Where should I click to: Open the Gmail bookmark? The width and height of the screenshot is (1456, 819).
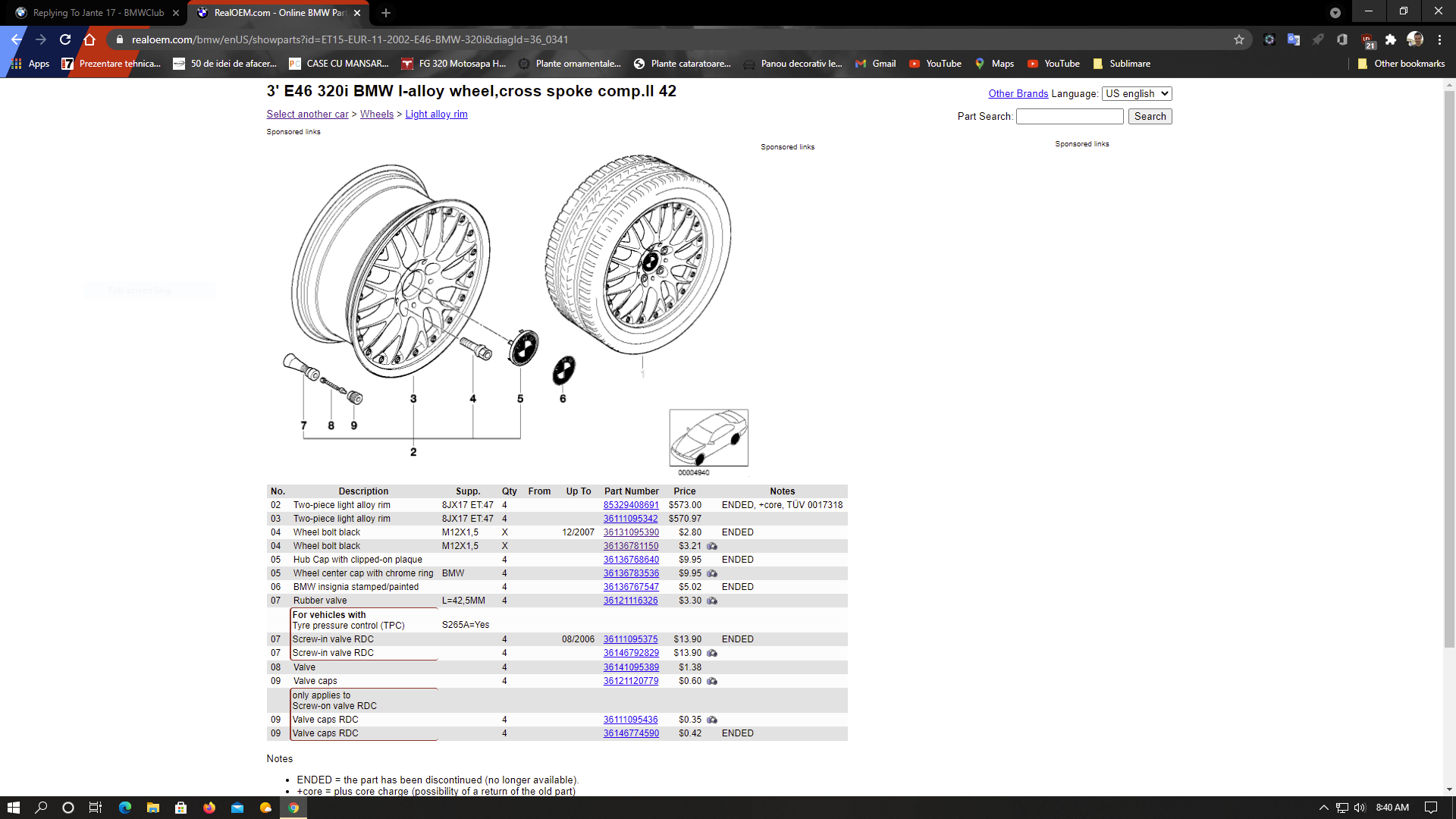point(876,64)
